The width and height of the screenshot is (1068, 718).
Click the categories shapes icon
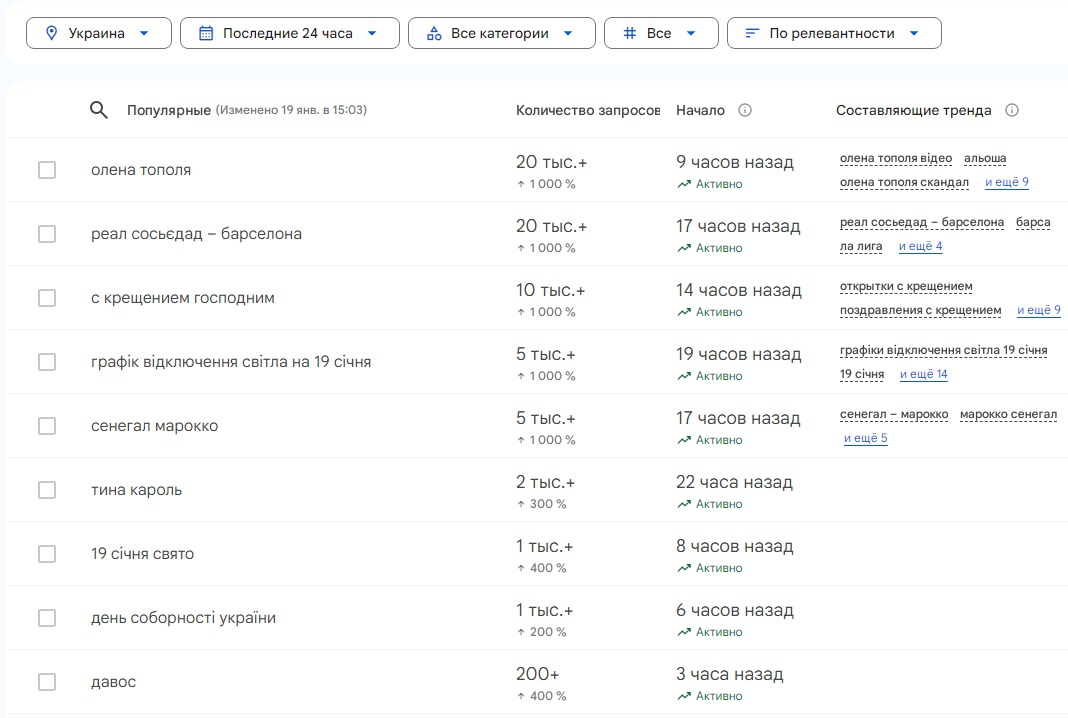(434, 33)
